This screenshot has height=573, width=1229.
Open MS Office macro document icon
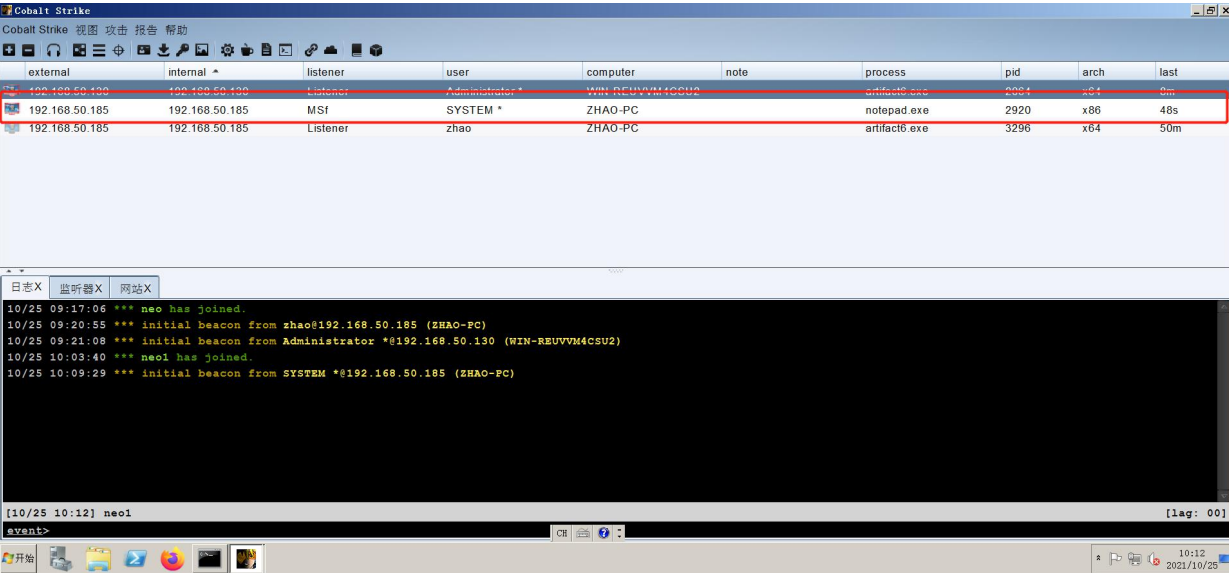(266, 50)
